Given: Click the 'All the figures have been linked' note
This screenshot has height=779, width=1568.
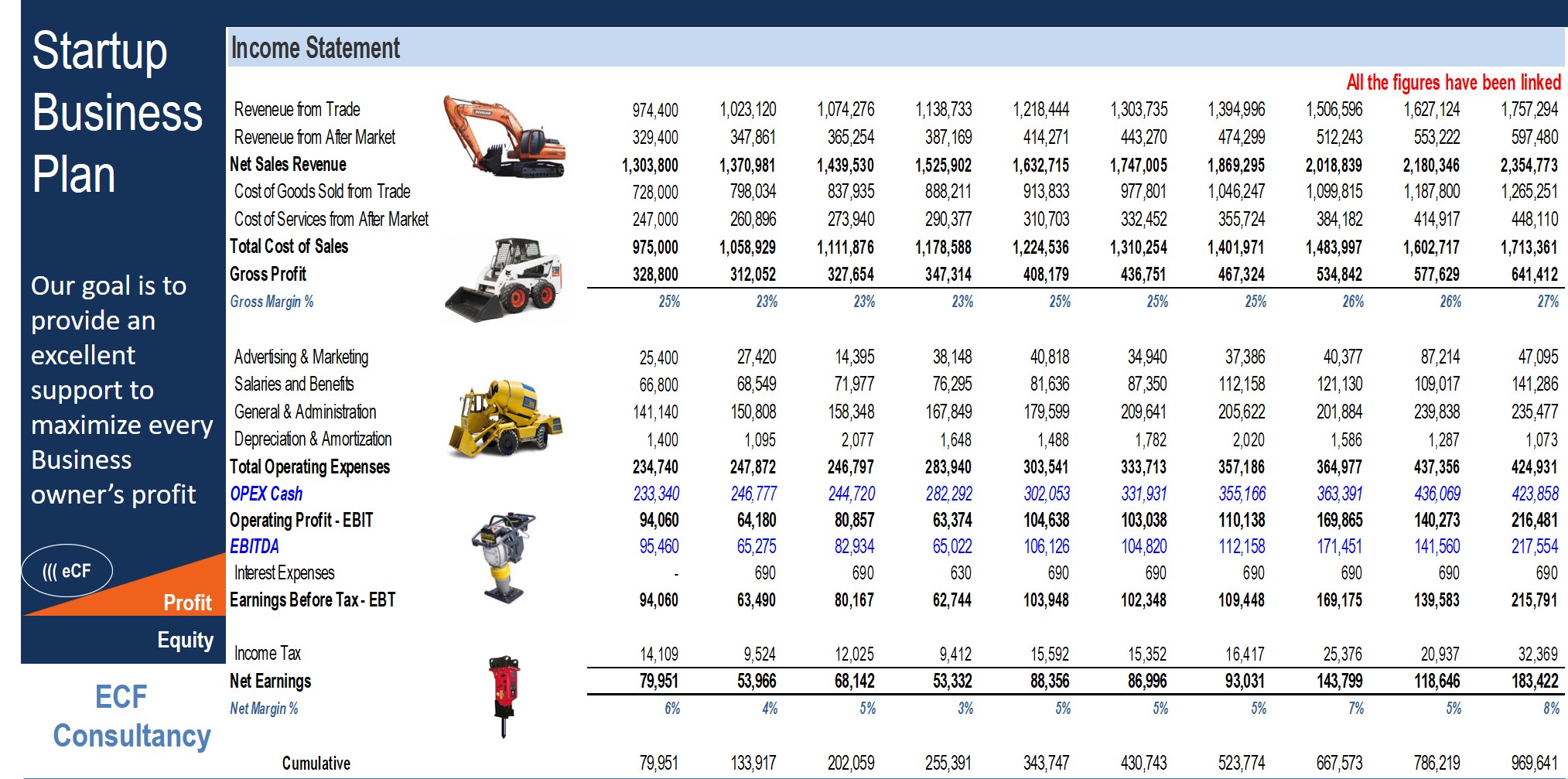Looking at the screenshot, I should (x=1454, y=82).
